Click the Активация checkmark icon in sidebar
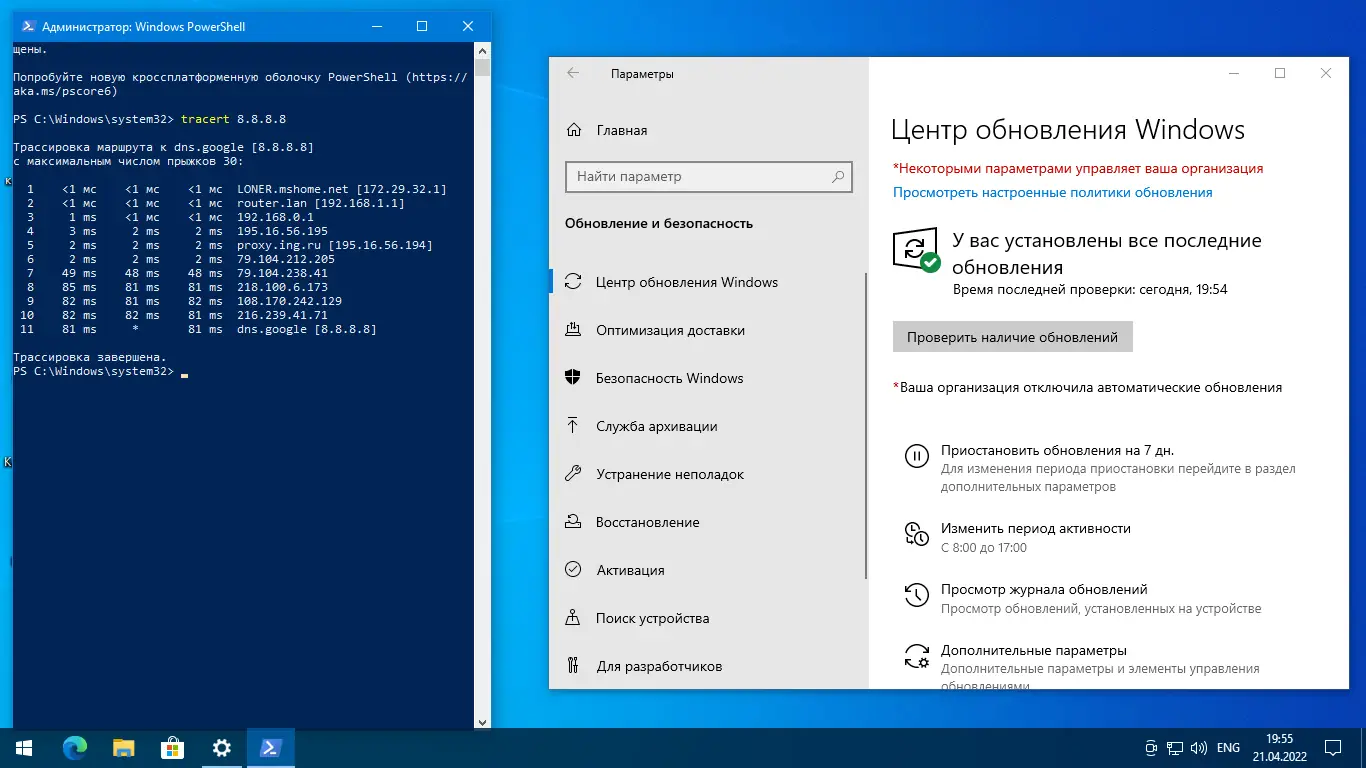 coord(573,570)
